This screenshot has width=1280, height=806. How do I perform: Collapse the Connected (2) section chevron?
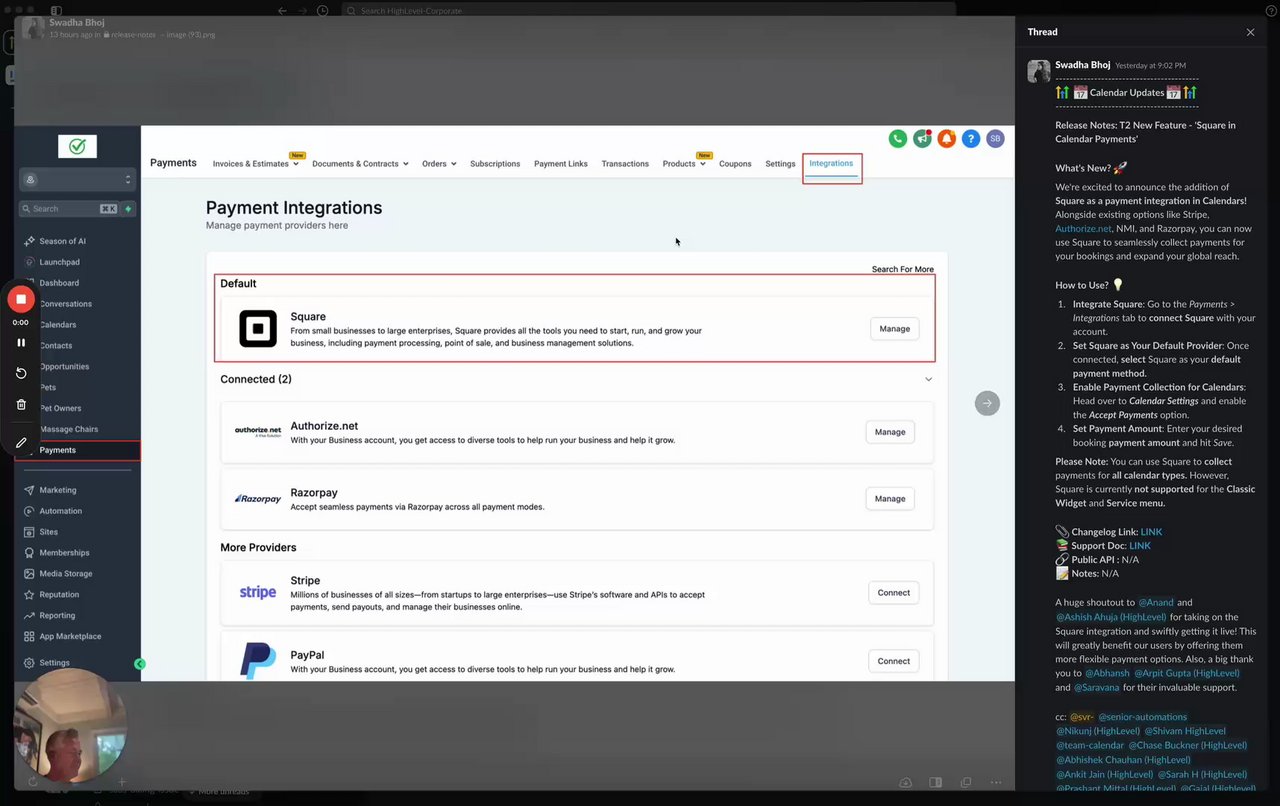[x=928, y=380]
